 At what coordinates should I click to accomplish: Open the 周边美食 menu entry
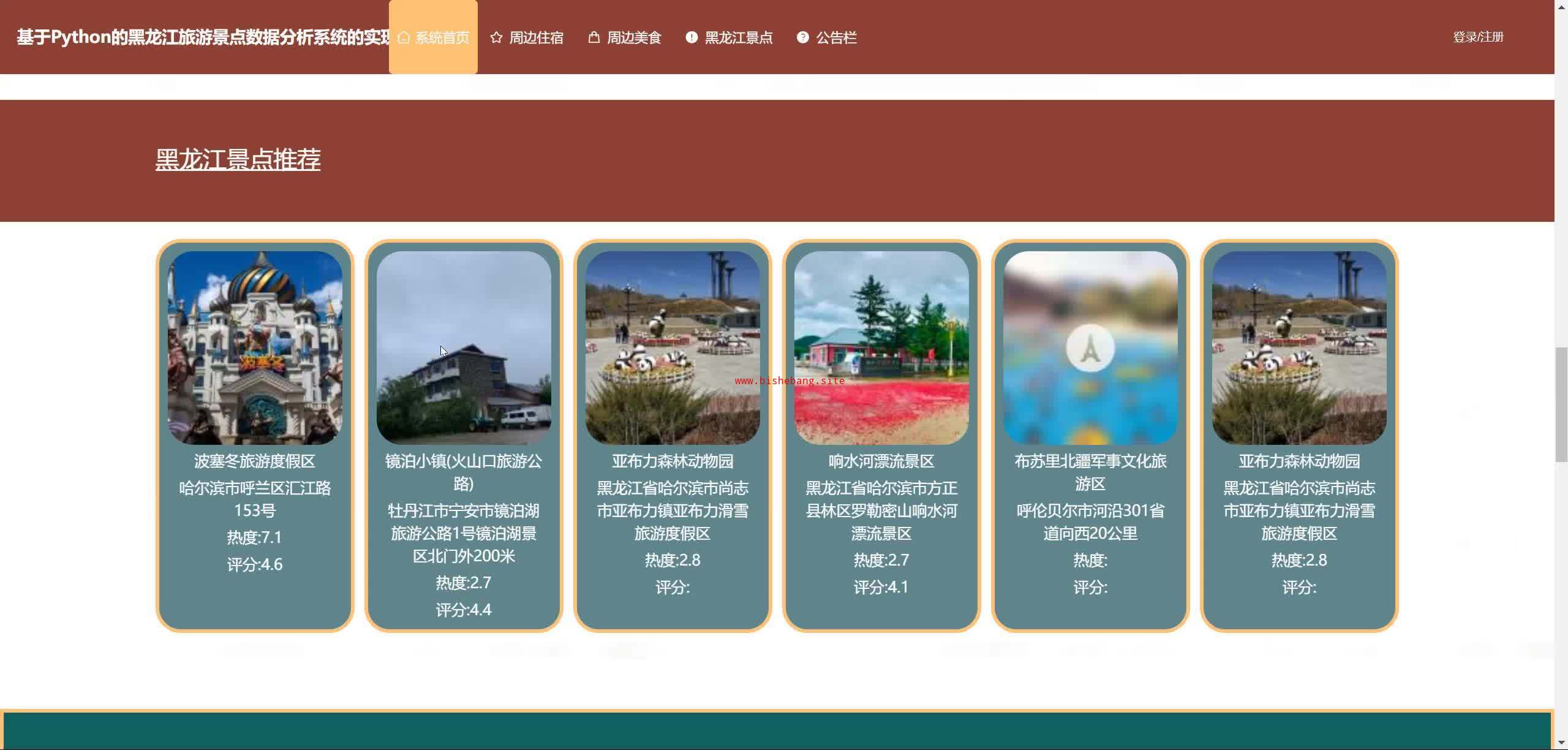click(x=634, y=37)
